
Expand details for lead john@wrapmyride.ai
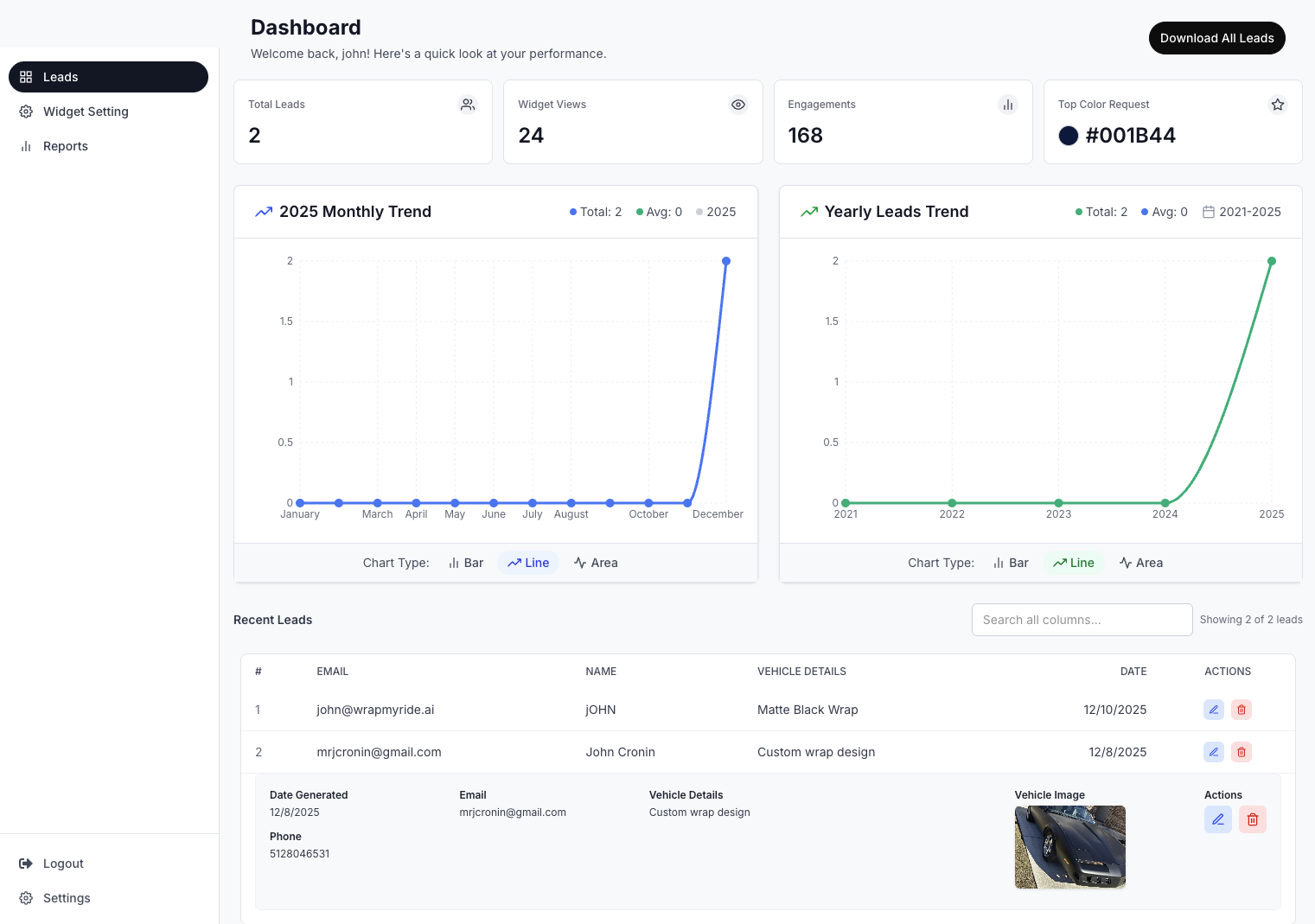[x=375, y=709]
